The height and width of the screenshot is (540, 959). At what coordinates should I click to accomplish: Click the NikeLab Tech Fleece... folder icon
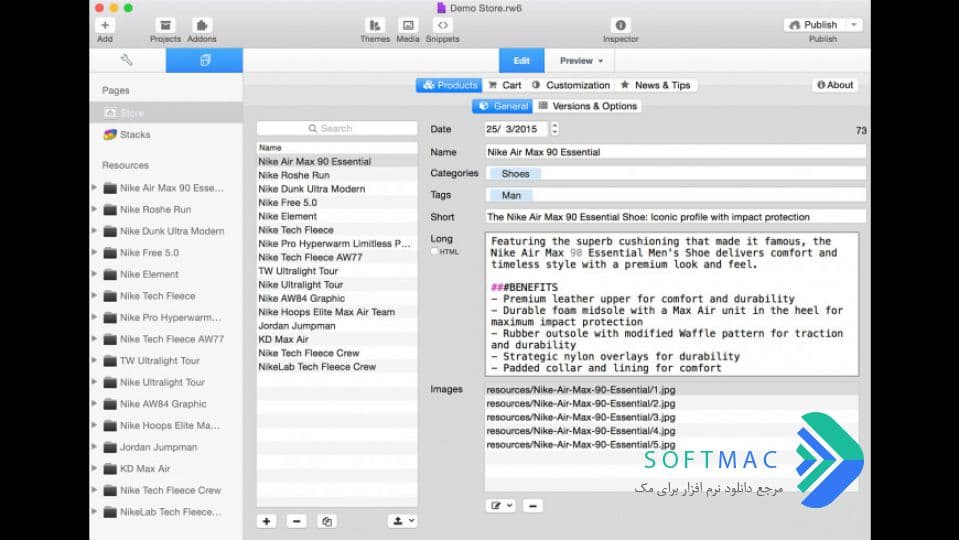110,512
